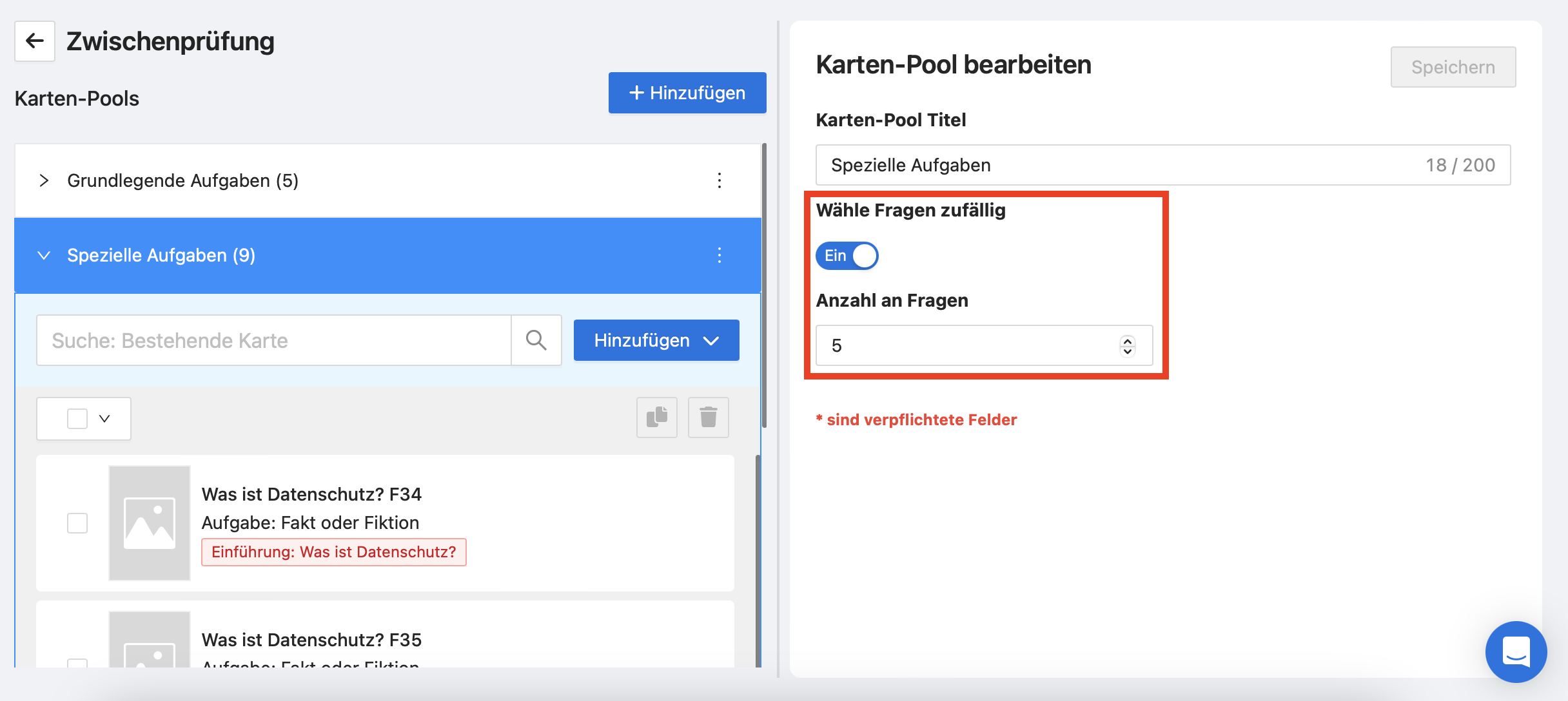Select the Was ist Datenschutz? F34 title
The height and width of the screenshot is (701, 1568).
tap(311, 494)
